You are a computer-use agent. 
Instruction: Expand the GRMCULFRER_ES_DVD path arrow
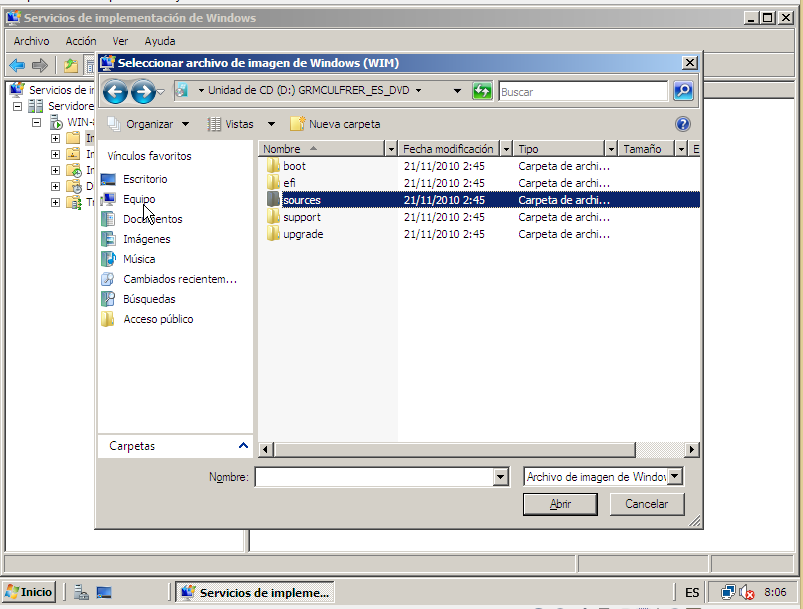coord(418,91)
